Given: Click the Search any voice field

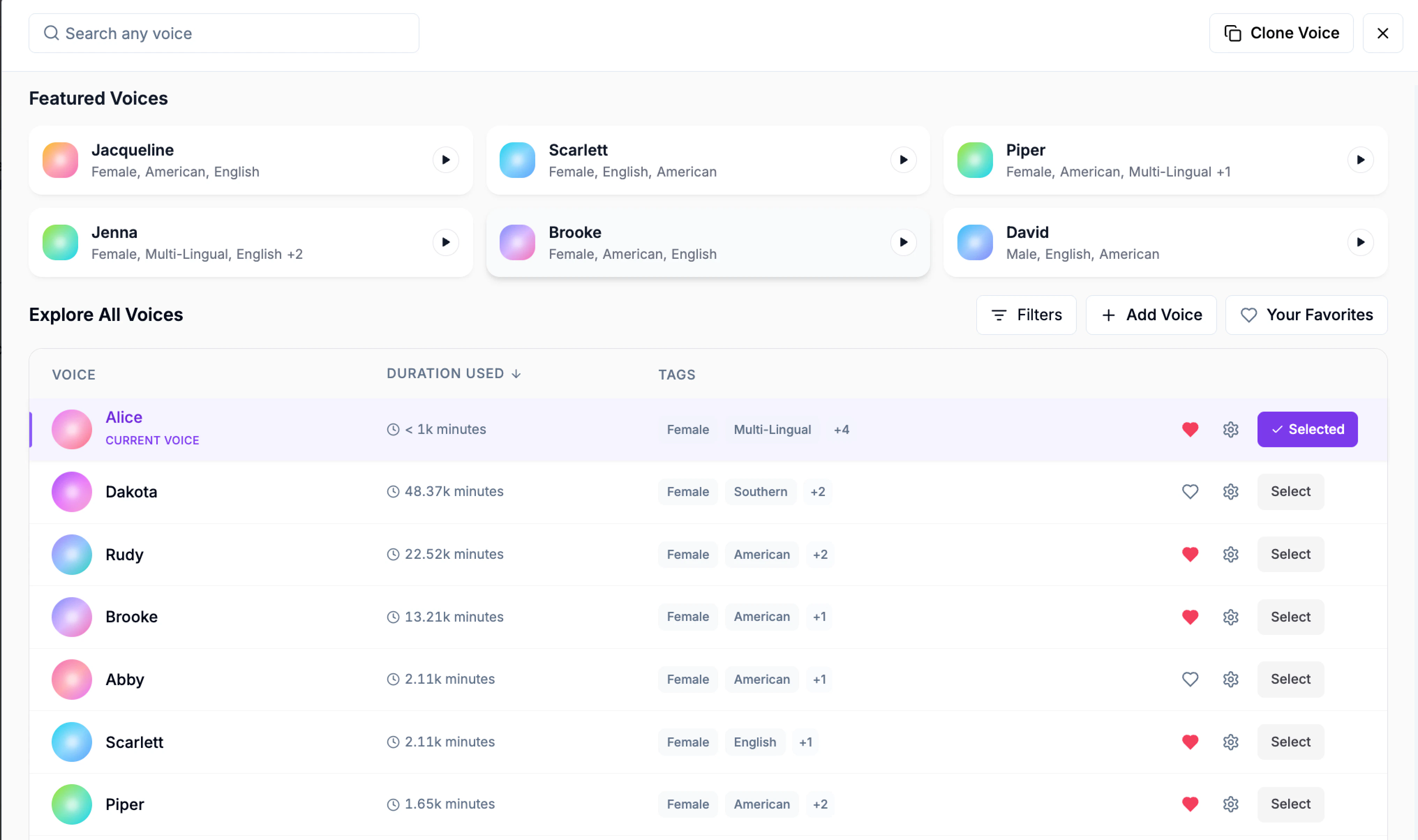Looking at the screenshot, I should point(224,33).
